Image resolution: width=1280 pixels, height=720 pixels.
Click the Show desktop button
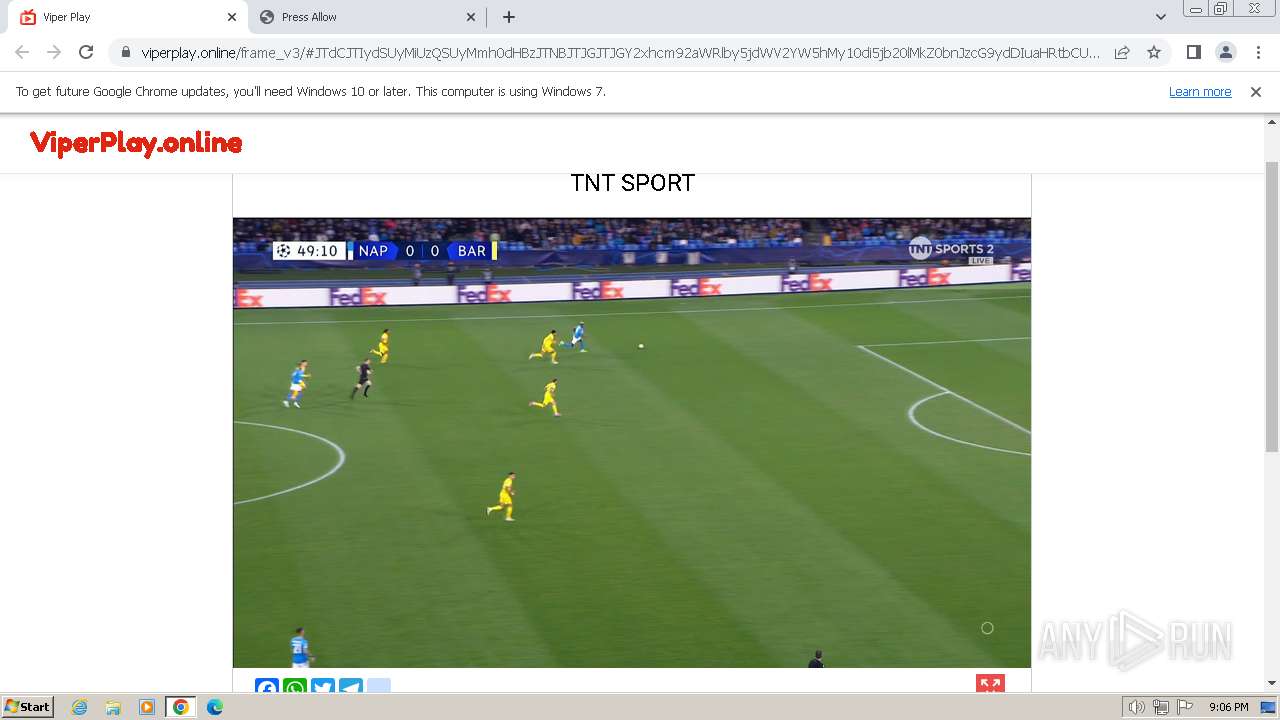pyautogui.click(x=1269, y=707)
